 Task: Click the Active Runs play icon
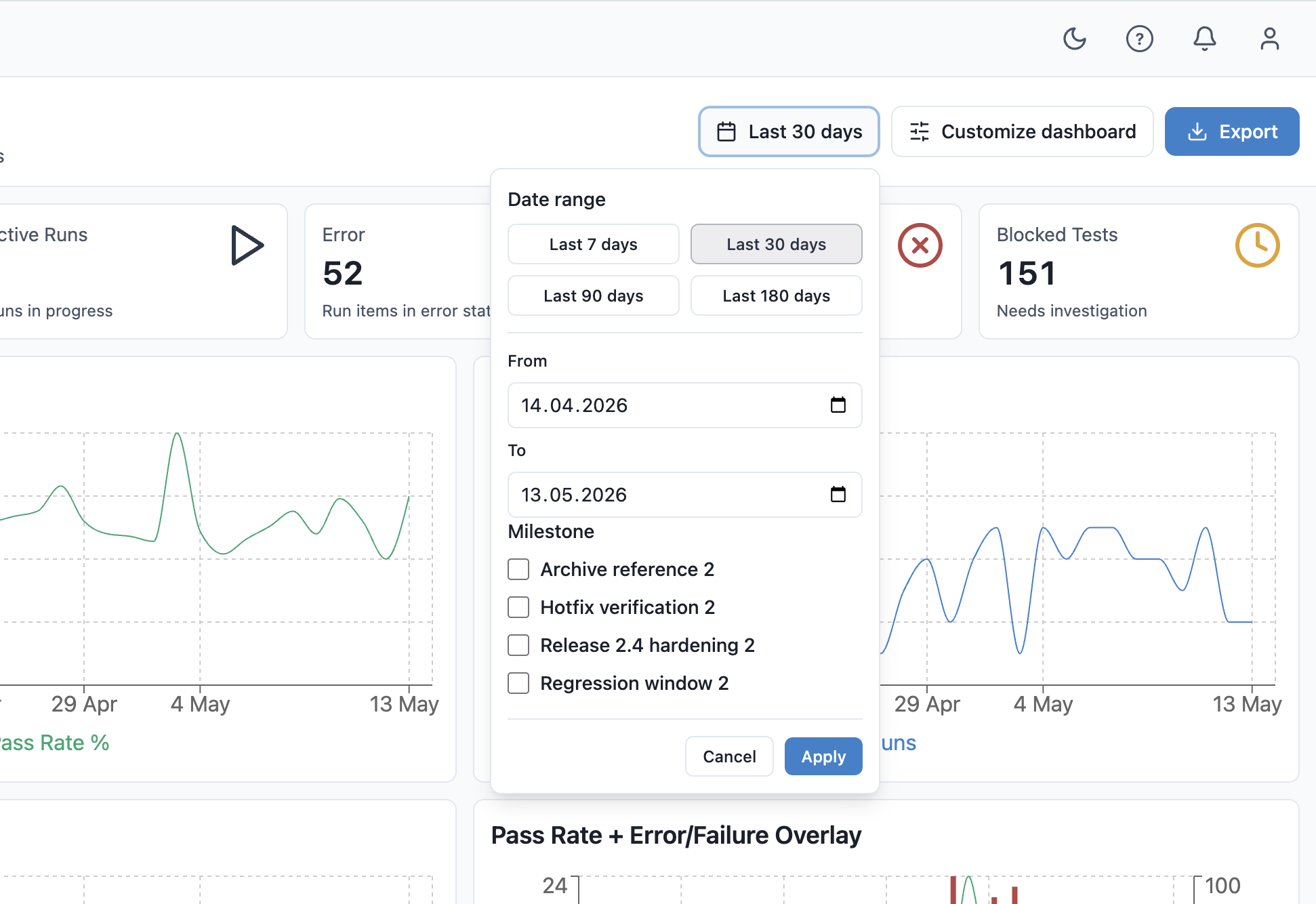(247, 245)
